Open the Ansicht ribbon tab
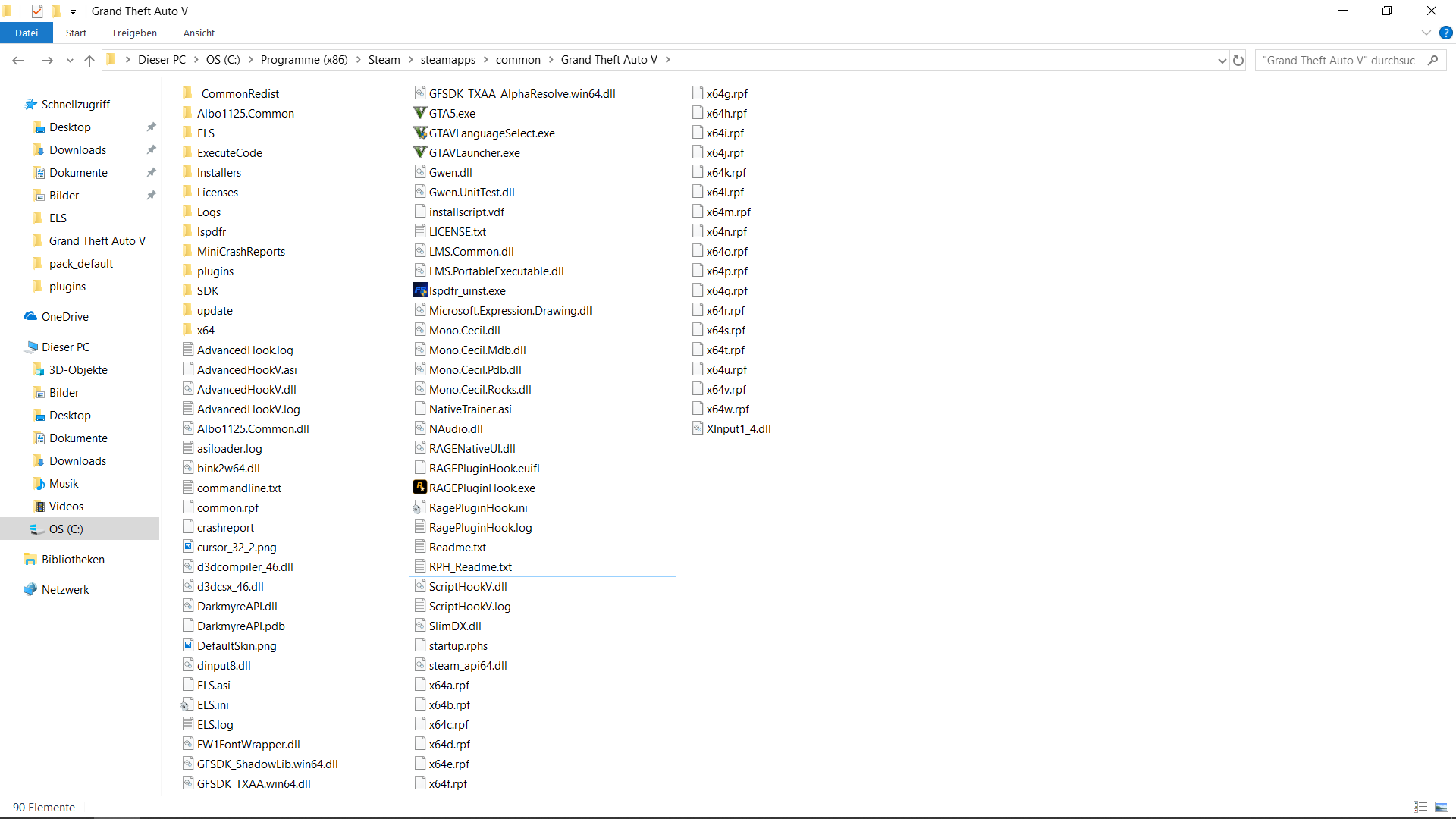 coord(199,33)
